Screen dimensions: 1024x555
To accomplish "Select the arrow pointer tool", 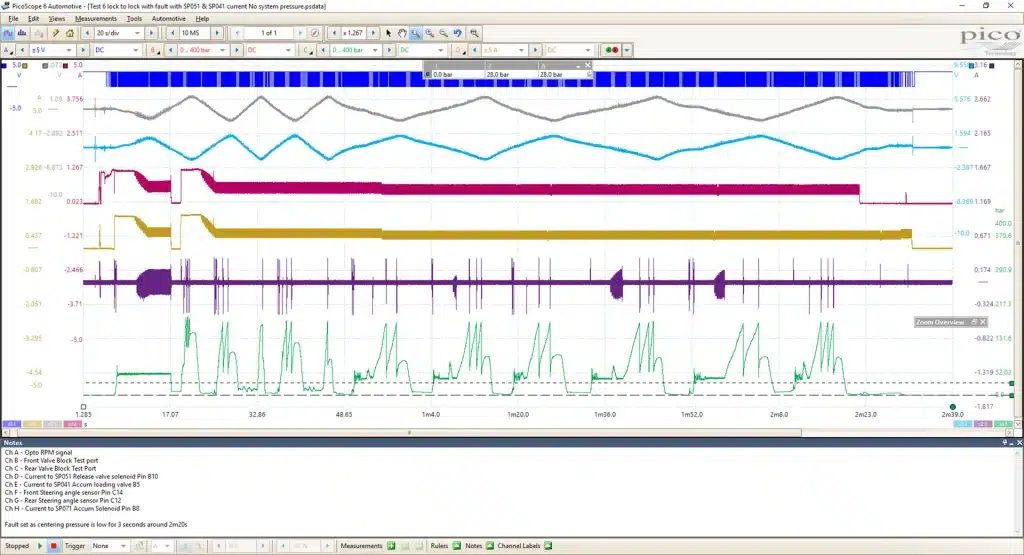I will [389, 33].
